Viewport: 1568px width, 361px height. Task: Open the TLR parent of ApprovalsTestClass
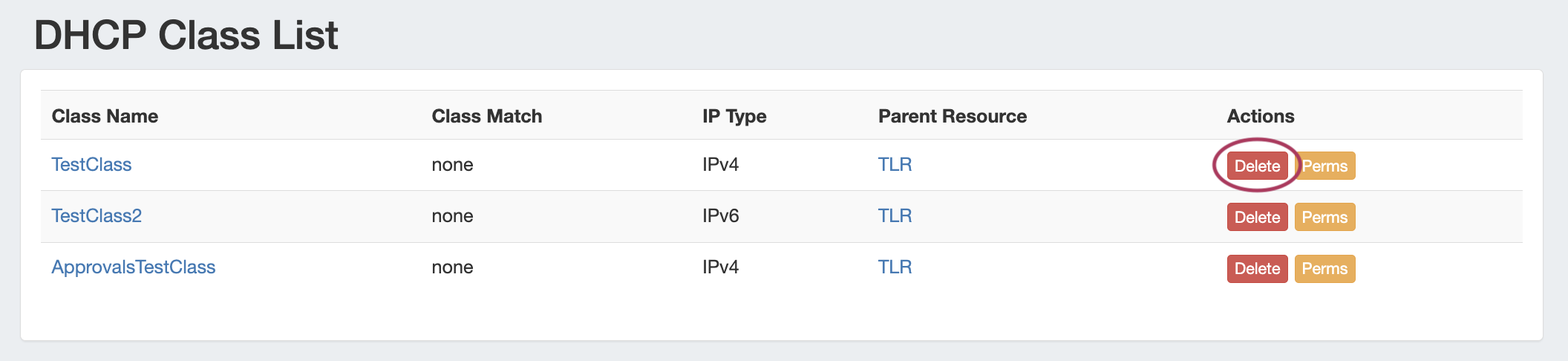coord(895,267)
